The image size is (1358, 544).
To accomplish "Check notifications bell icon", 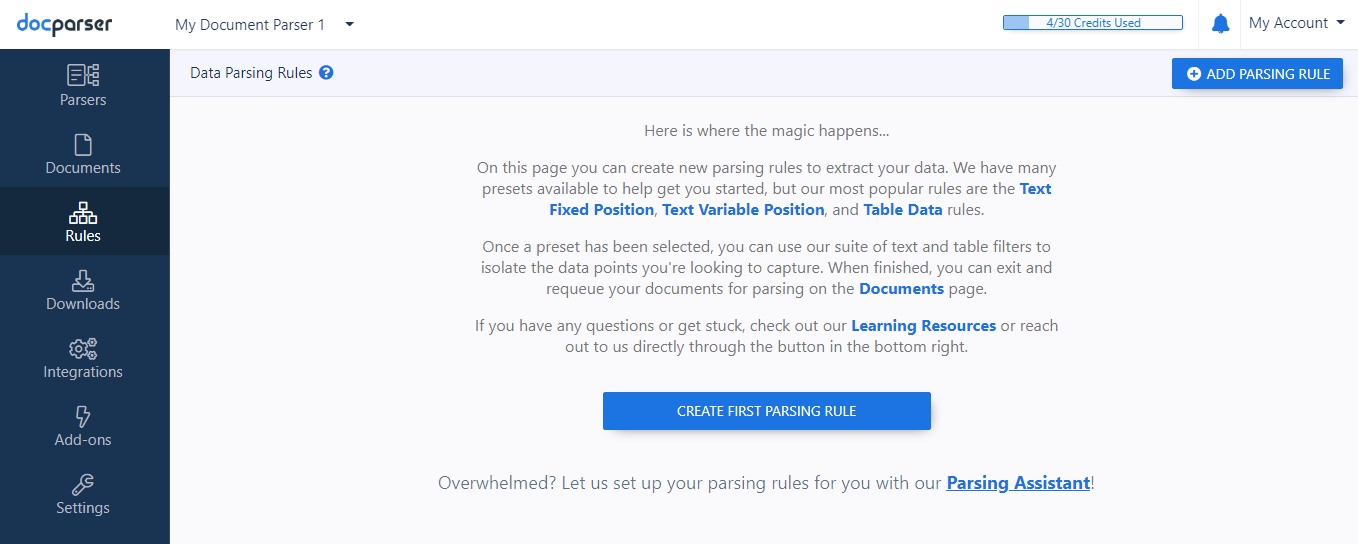I will click(x=1220, y=24).
